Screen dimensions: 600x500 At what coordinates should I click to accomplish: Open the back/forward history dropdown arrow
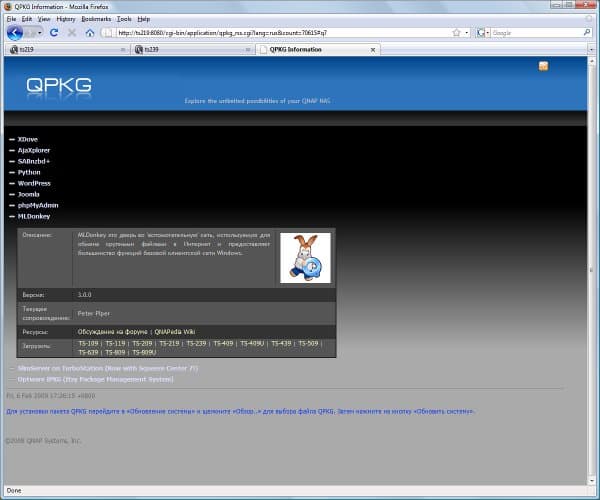tap(39, 33)
